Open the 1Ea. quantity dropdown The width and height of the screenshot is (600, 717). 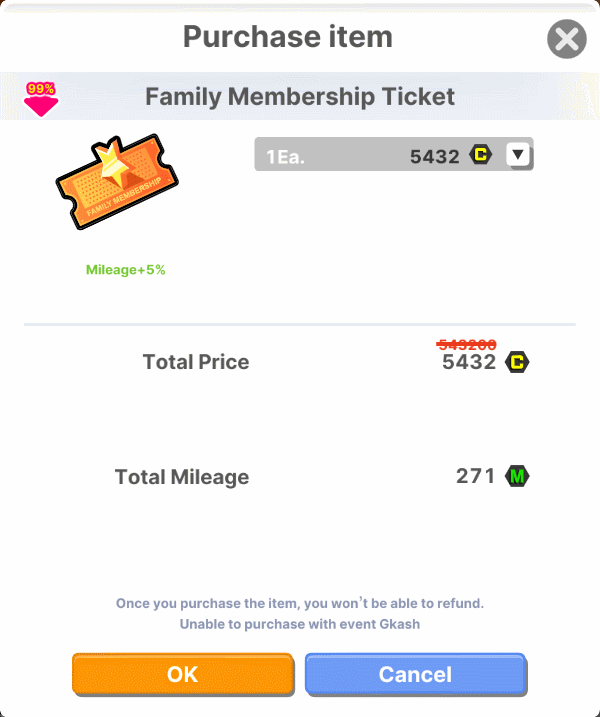pyautogui.click(x=380, y=155)
